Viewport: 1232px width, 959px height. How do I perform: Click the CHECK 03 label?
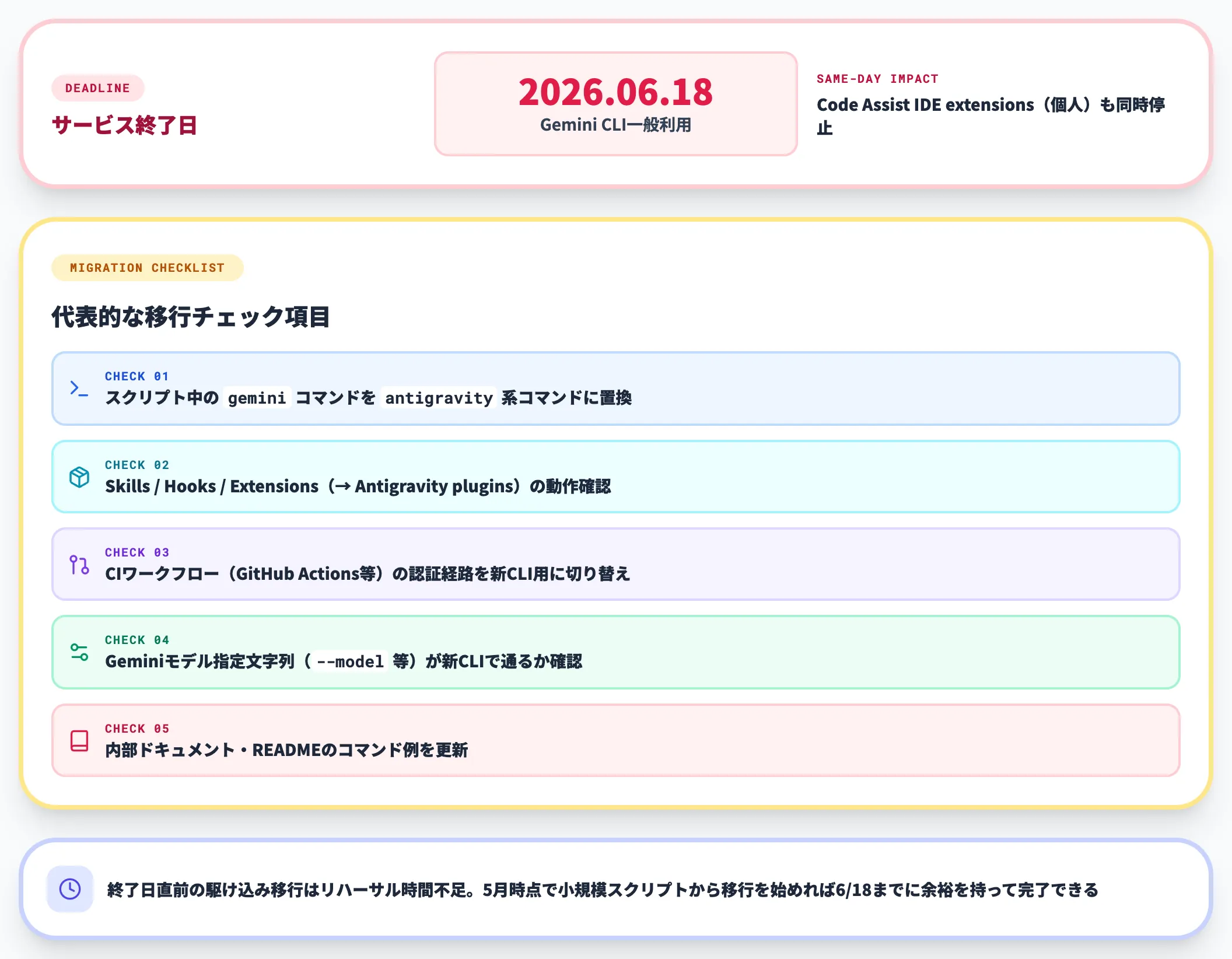point(137,552)
